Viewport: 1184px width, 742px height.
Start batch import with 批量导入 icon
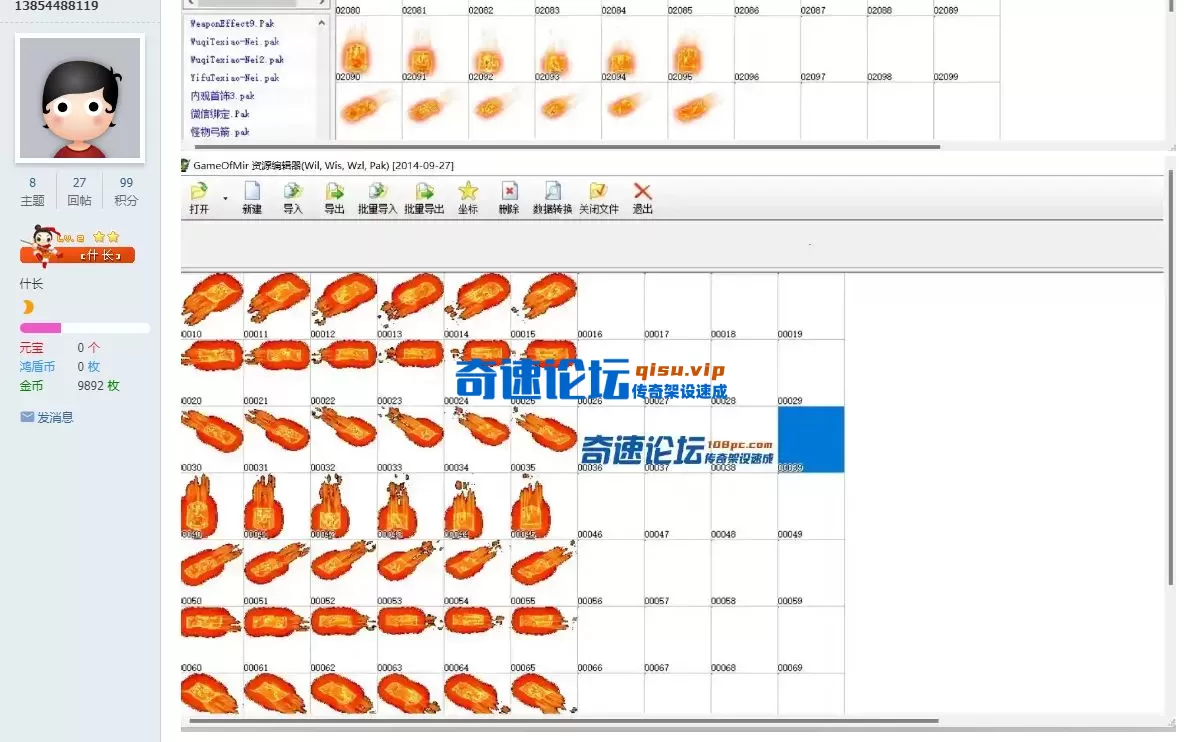tap(378, 196)
